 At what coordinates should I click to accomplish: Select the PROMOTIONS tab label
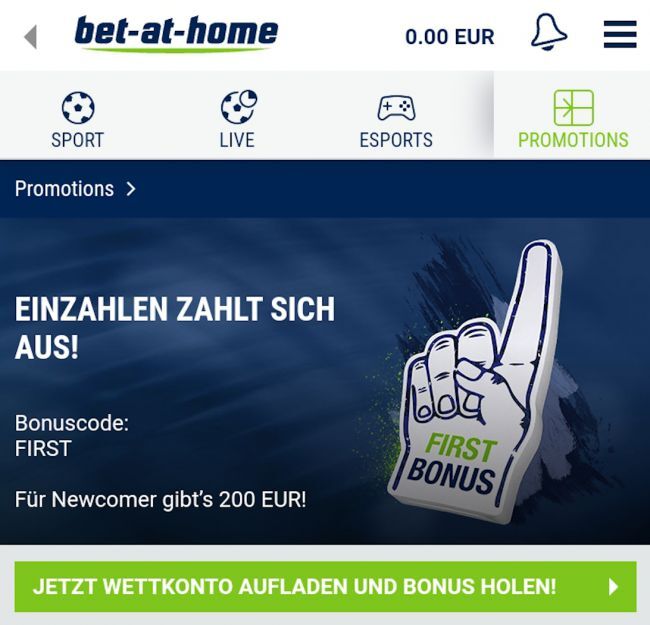[573, 140]
